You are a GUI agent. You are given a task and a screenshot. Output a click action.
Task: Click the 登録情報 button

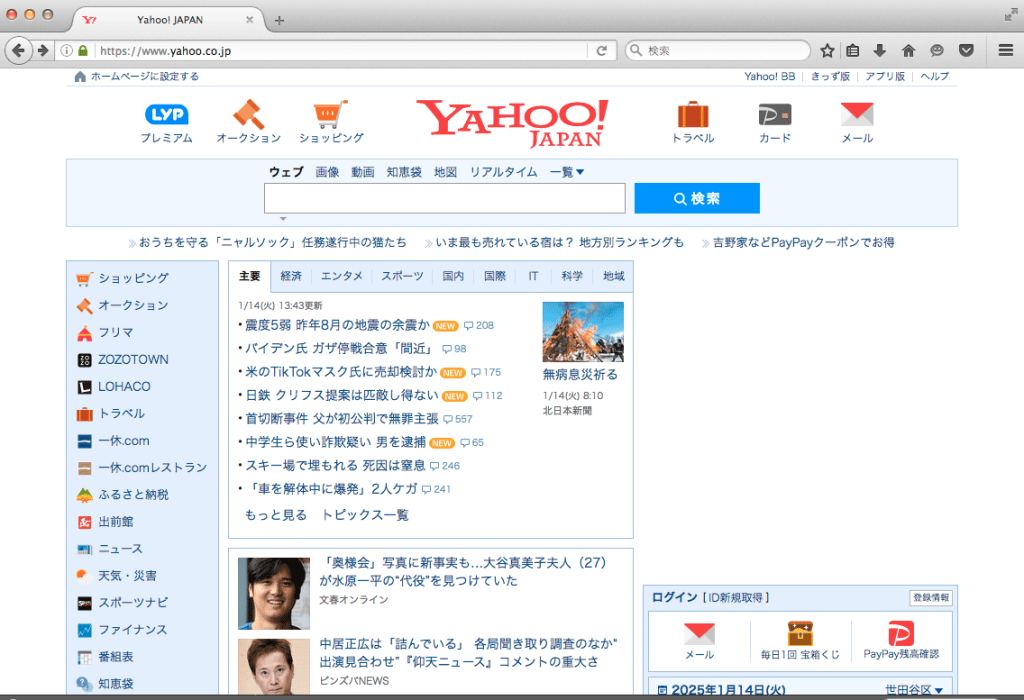pos(931,597)
